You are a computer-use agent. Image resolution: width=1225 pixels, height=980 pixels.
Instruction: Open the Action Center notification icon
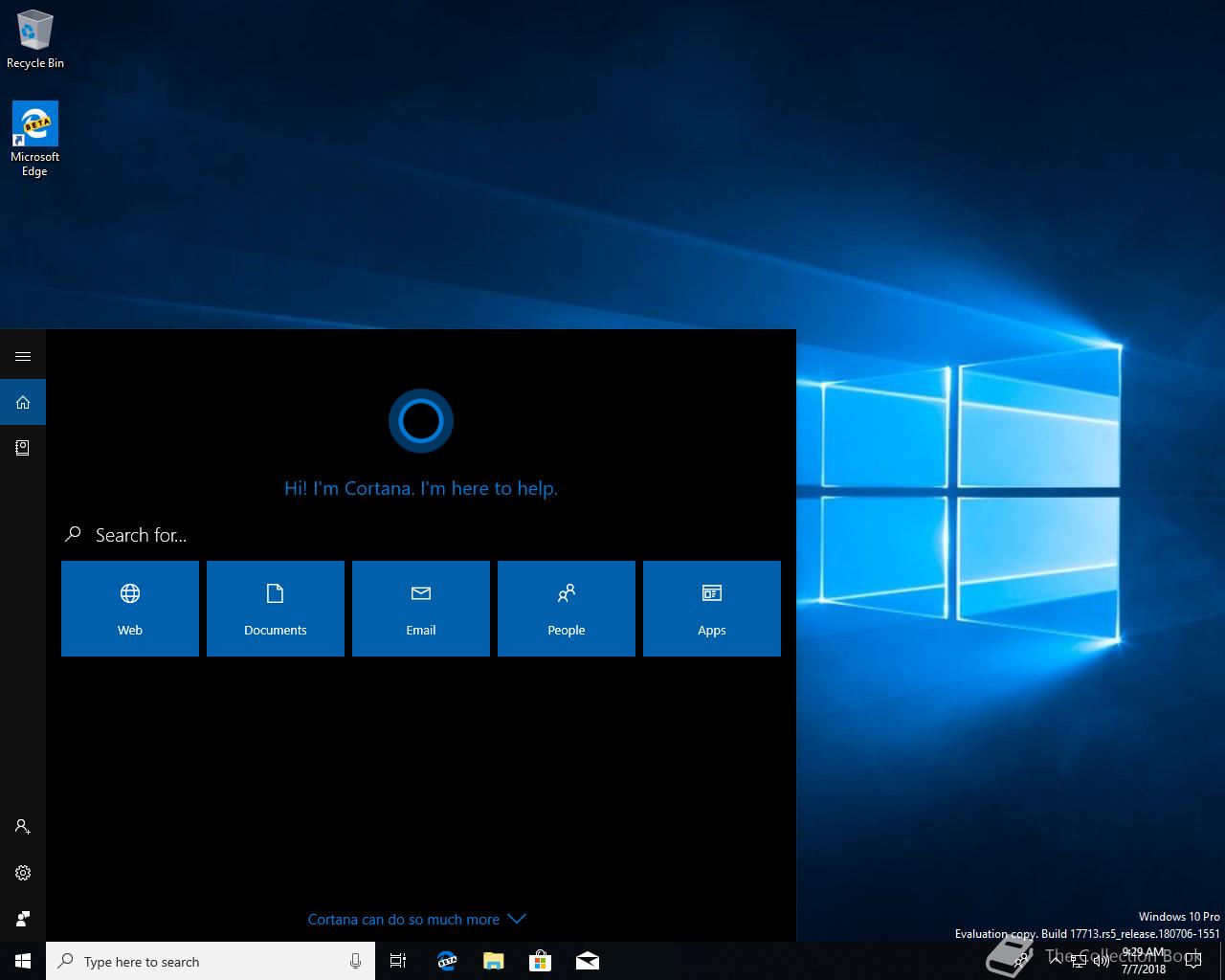[x=1192, y=961]
